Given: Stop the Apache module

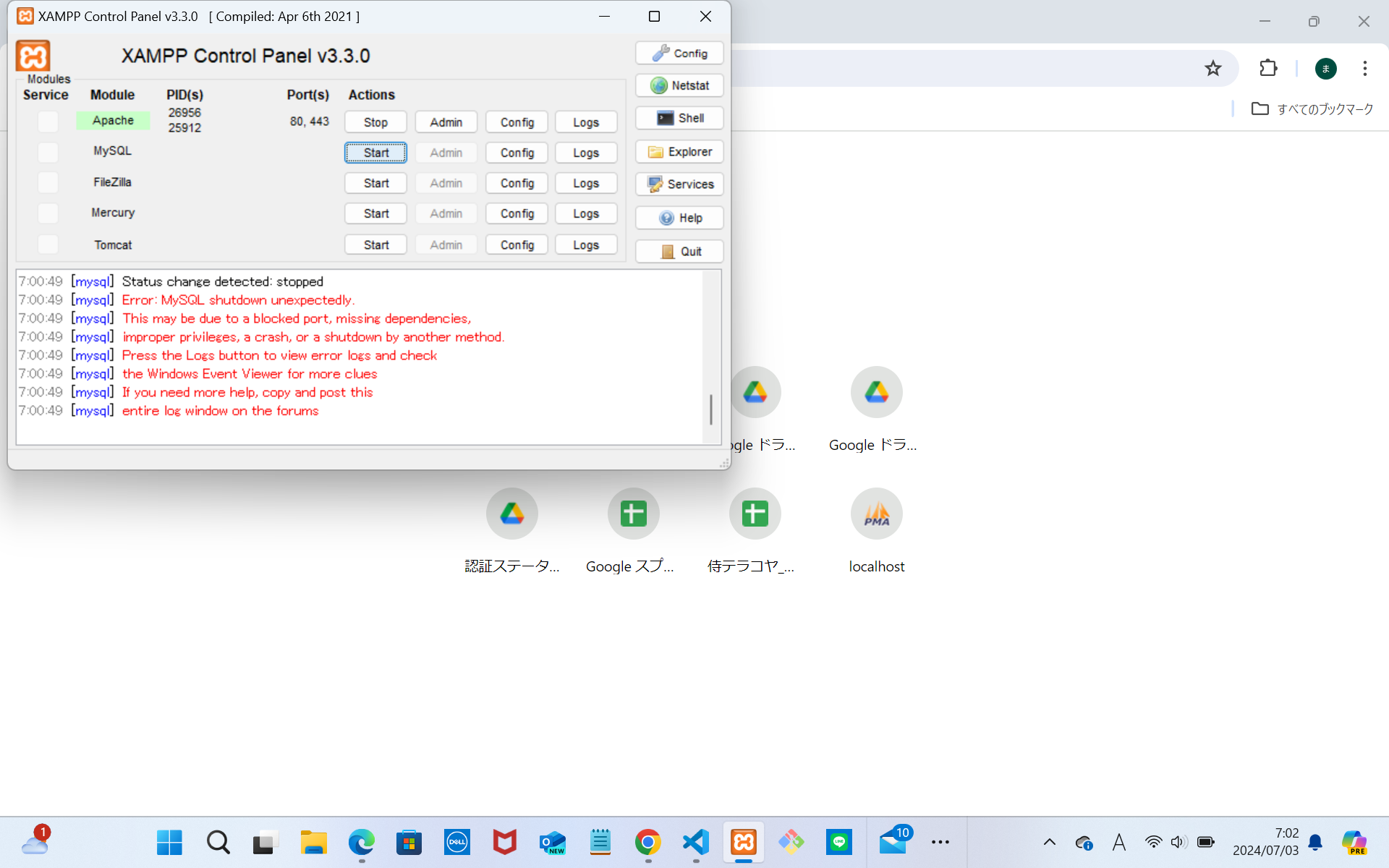Looking at the screenshot, I should [375, 122].
